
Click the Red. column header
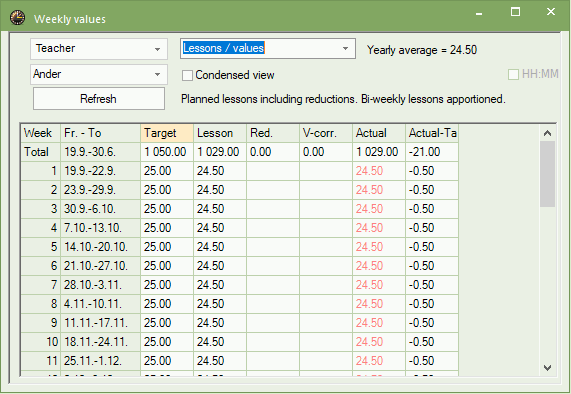pyautogui.click(x=273, y=133)
